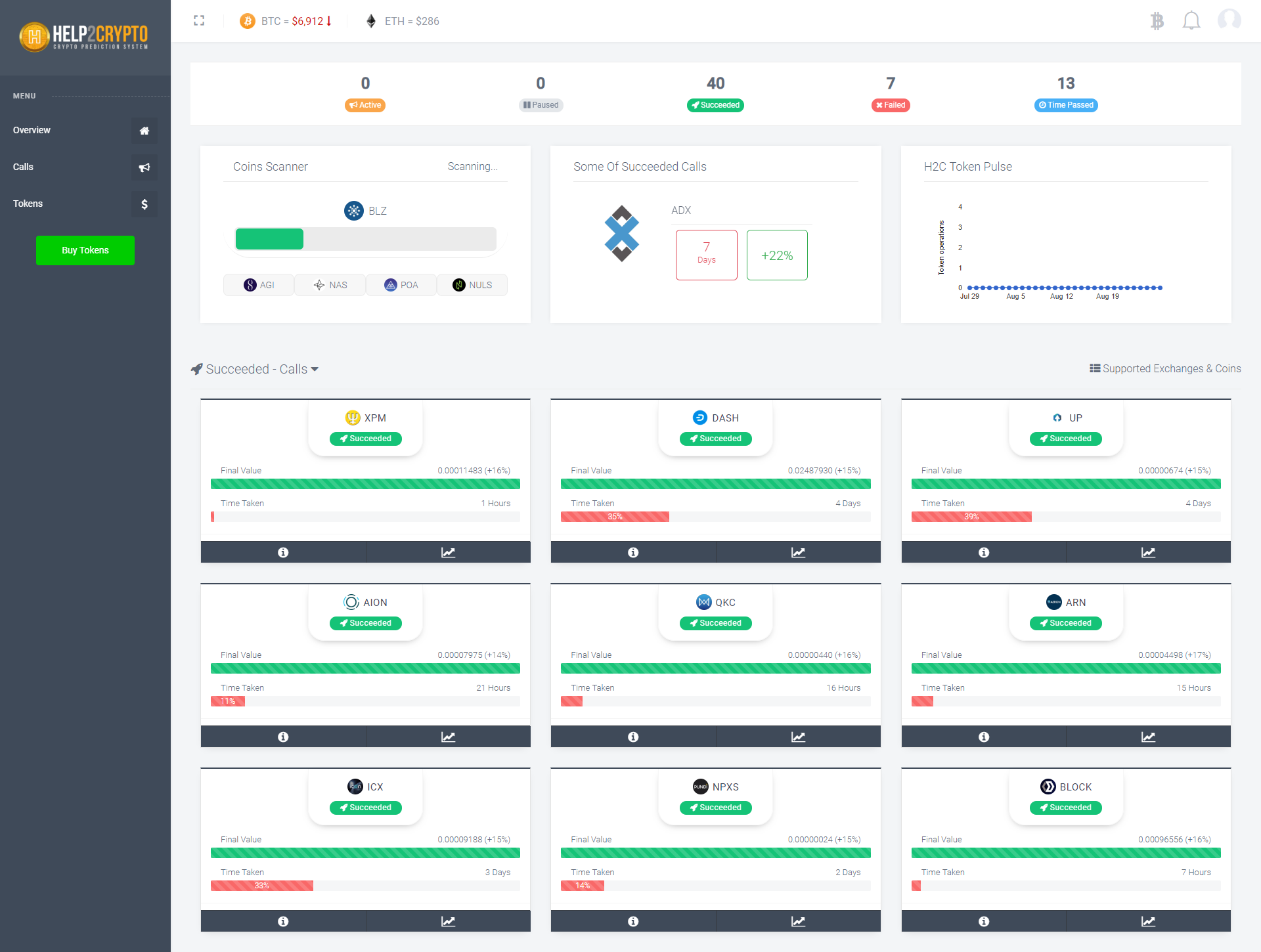This screenshot has height=952, width=1261.
Task: Click DASH time taken 35% bar
Action: 615,517
